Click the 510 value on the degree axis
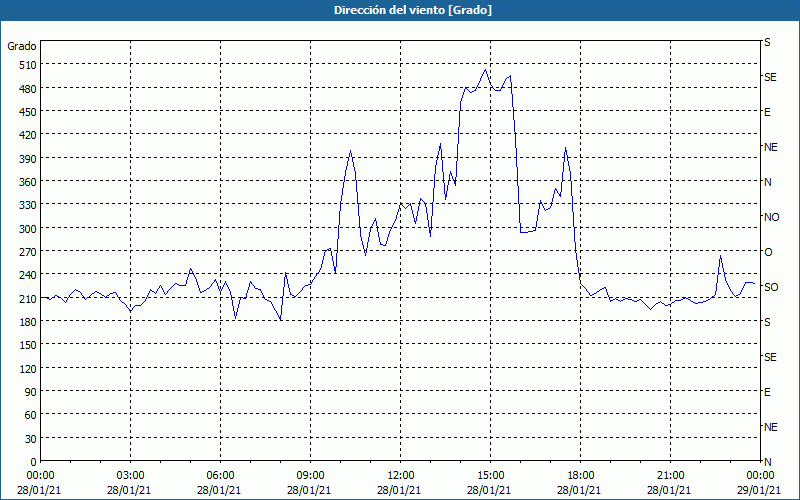 click(x=29, y=65)
